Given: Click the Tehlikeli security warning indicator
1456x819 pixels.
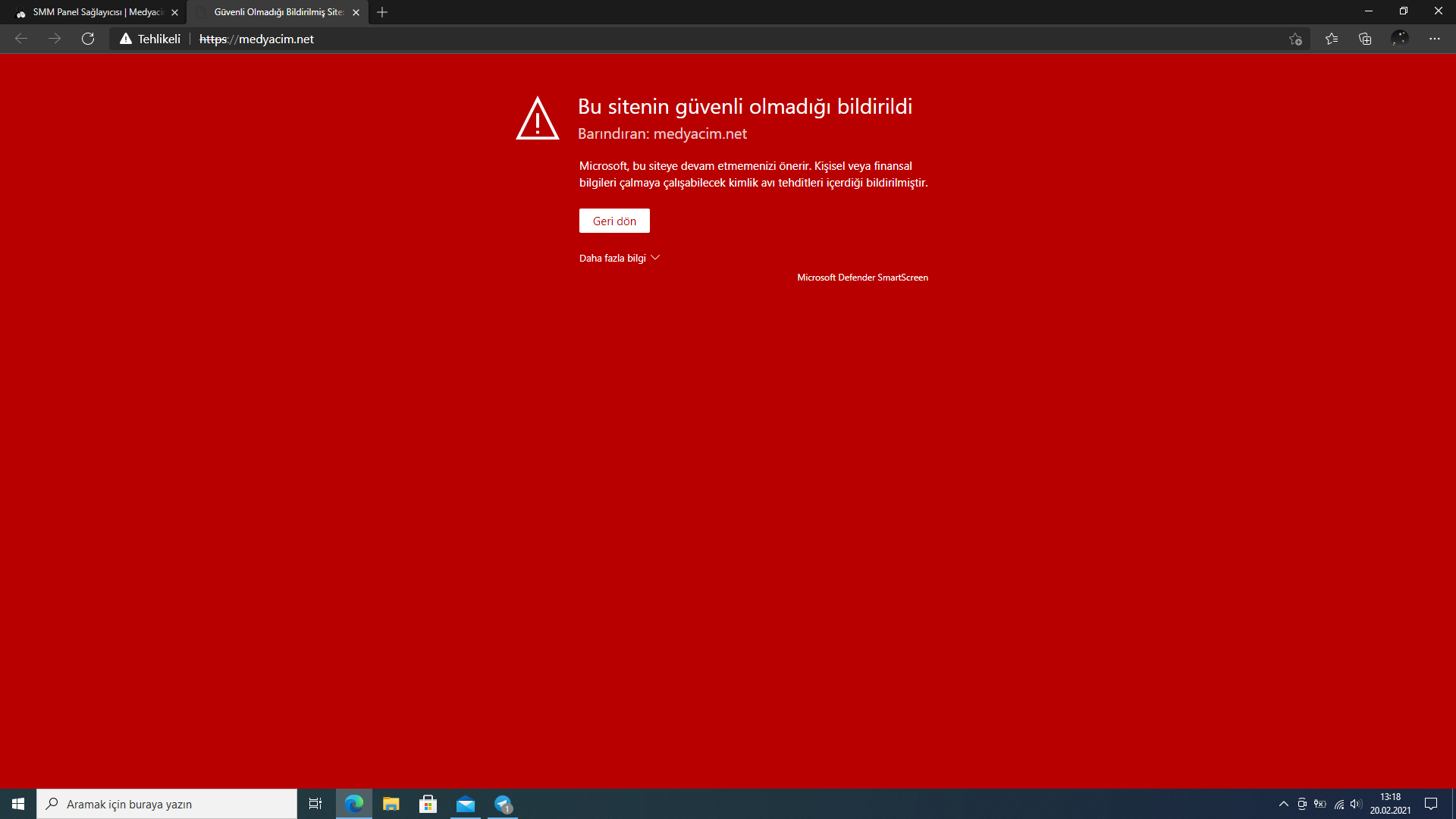Looking at the screenshot, I should (x=150, y=39).
